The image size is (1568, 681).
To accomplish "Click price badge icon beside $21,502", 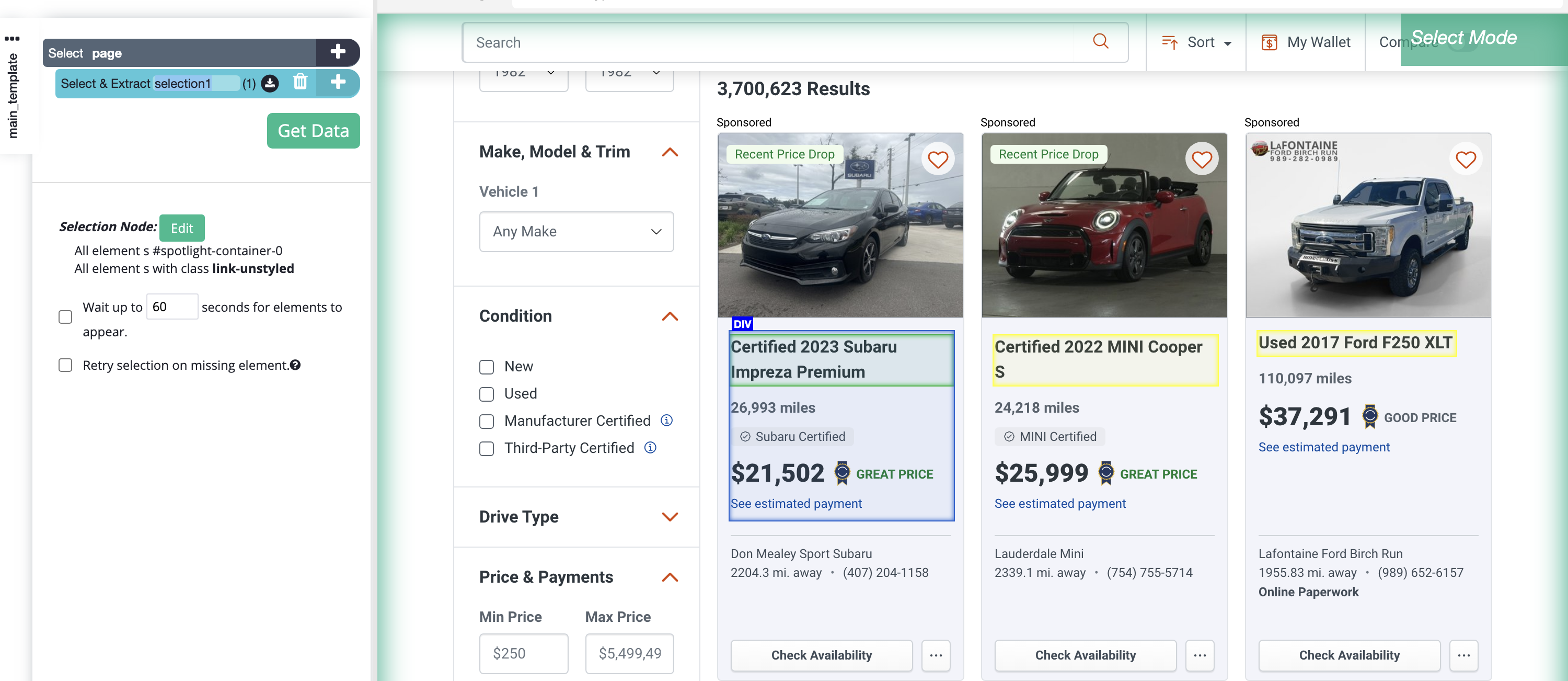I will (842, 473).
